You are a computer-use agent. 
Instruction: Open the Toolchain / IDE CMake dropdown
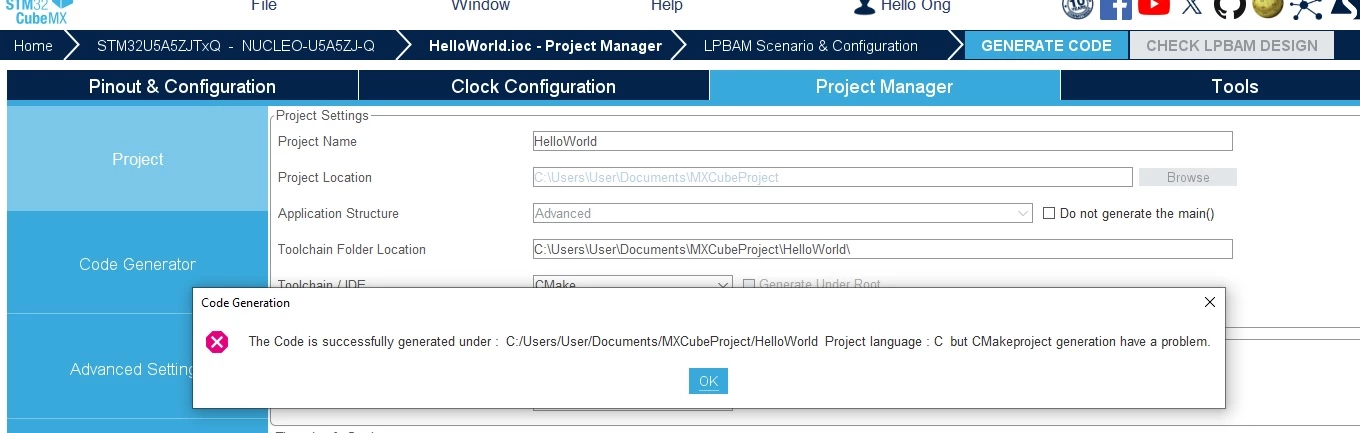[633, 284]
